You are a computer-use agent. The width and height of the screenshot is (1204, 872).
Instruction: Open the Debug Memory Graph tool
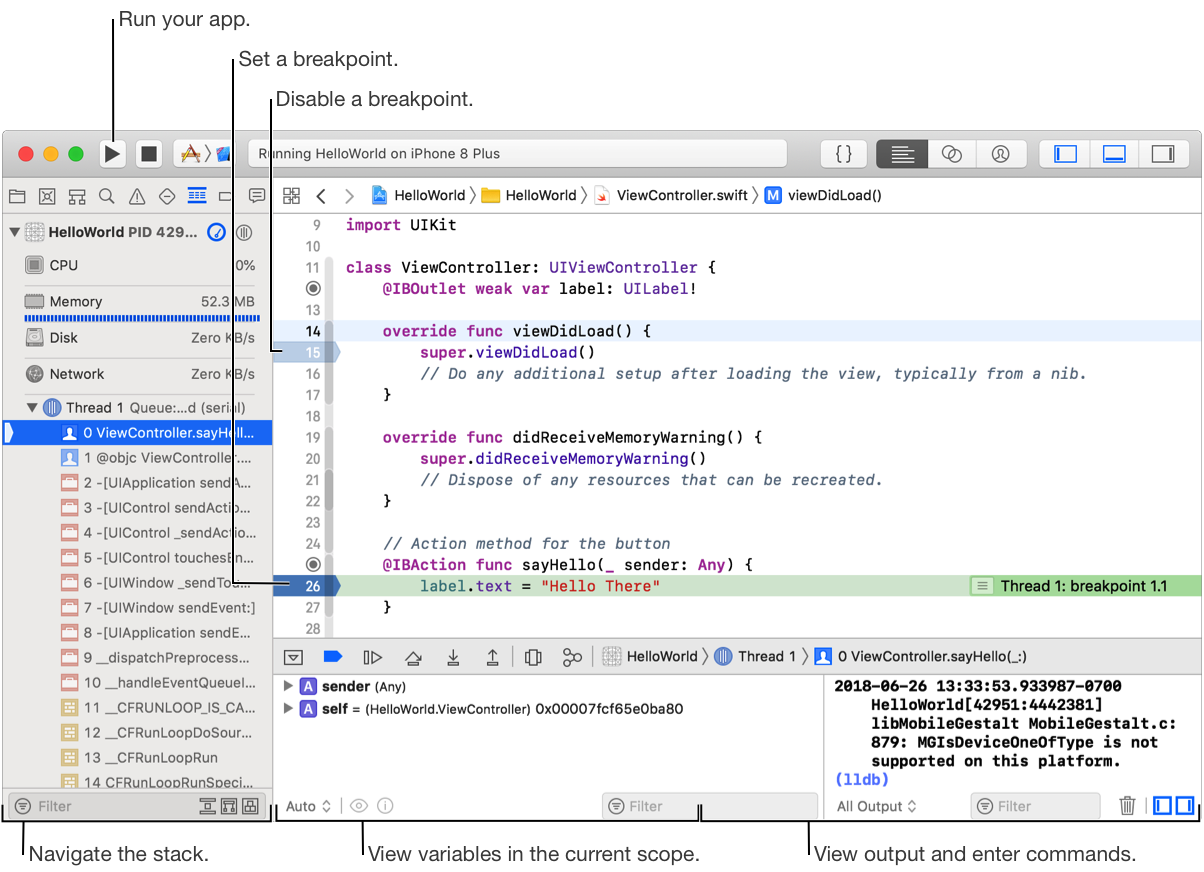[x=572, y=657]
